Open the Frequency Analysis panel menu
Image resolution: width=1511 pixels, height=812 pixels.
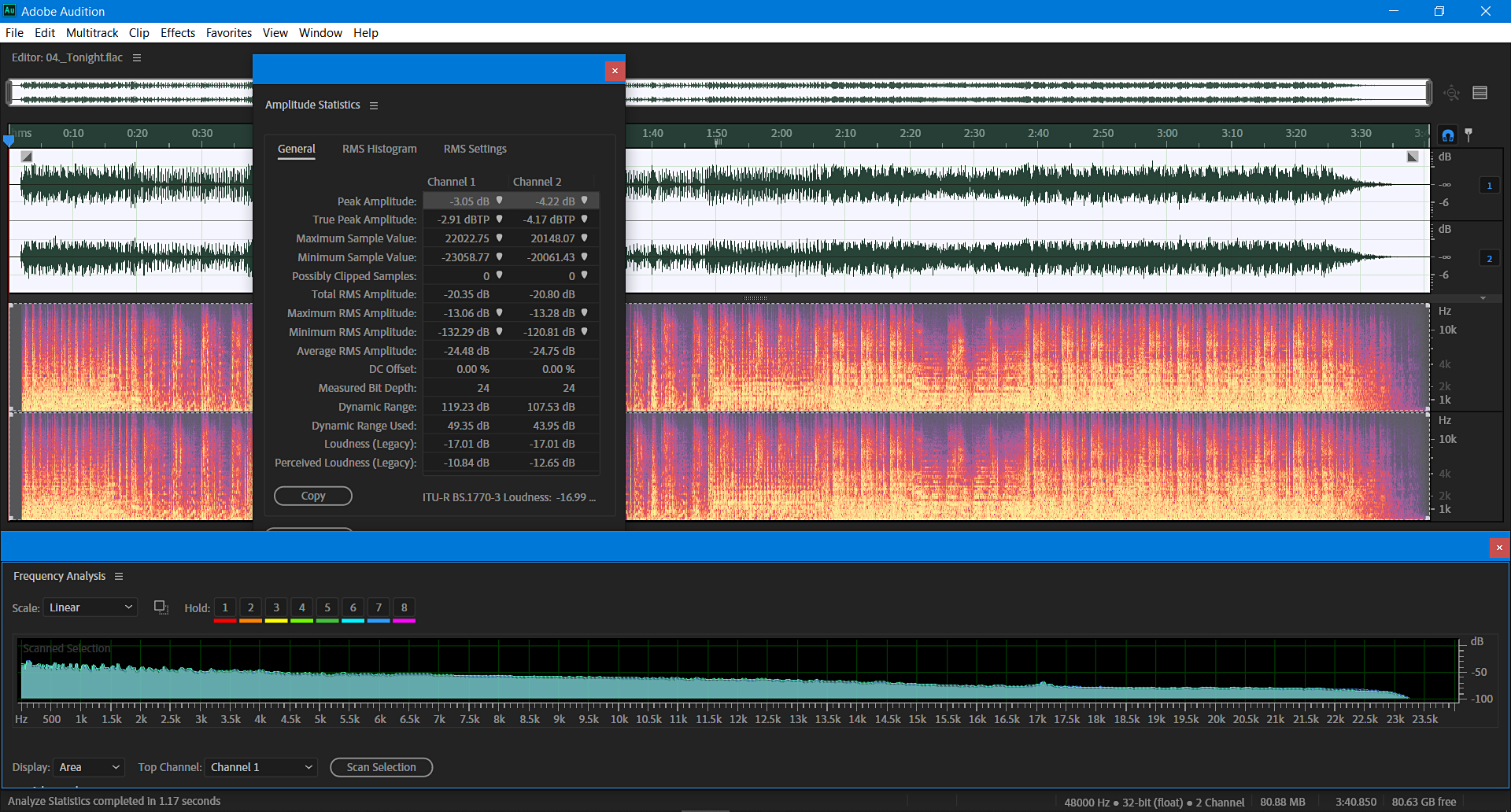119,576
